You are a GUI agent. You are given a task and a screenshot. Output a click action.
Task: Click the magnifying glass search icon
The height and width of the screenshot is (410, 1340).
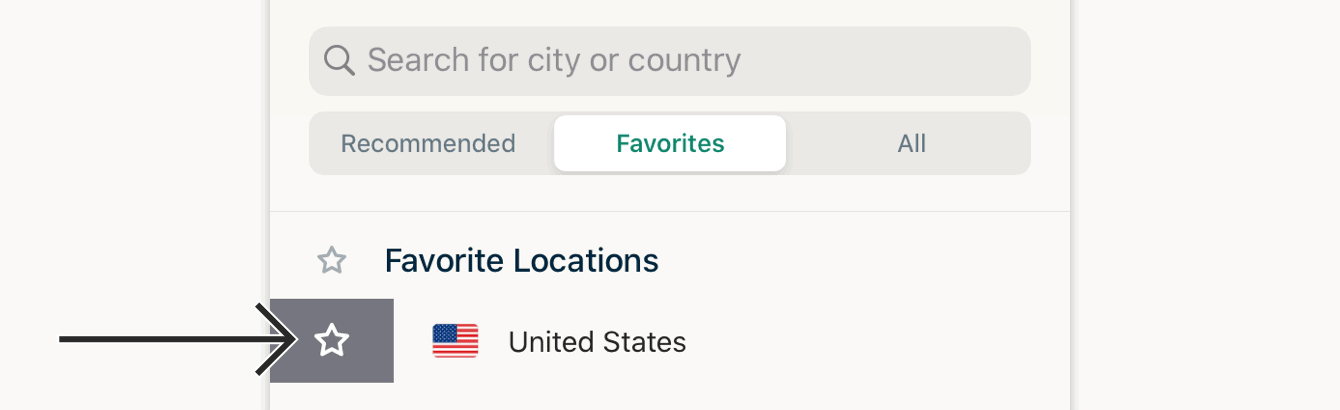click(x=340, y=61)
